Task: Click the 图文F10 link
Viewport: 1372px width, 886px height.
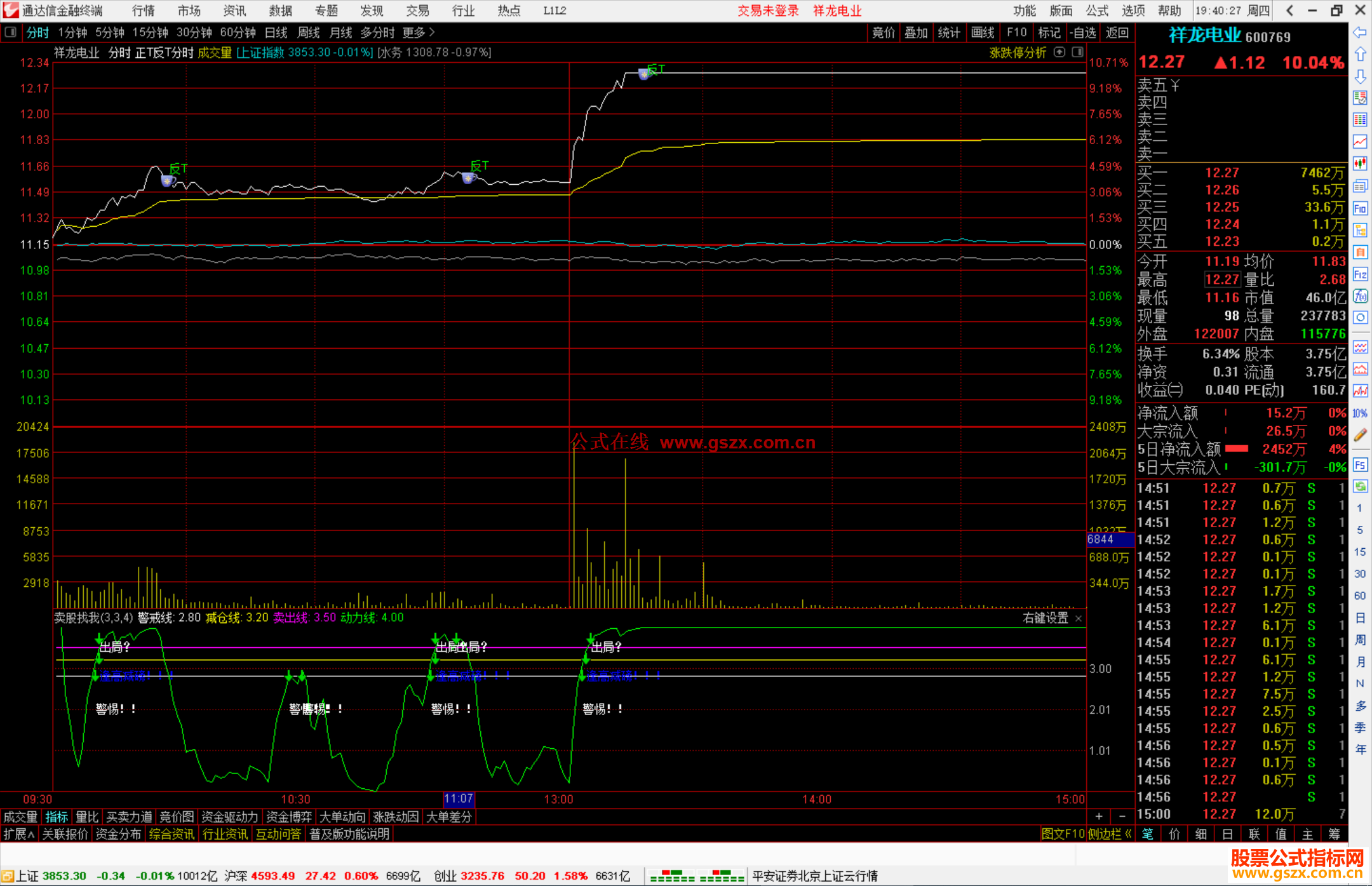Action: click(x=1063, y=834)
